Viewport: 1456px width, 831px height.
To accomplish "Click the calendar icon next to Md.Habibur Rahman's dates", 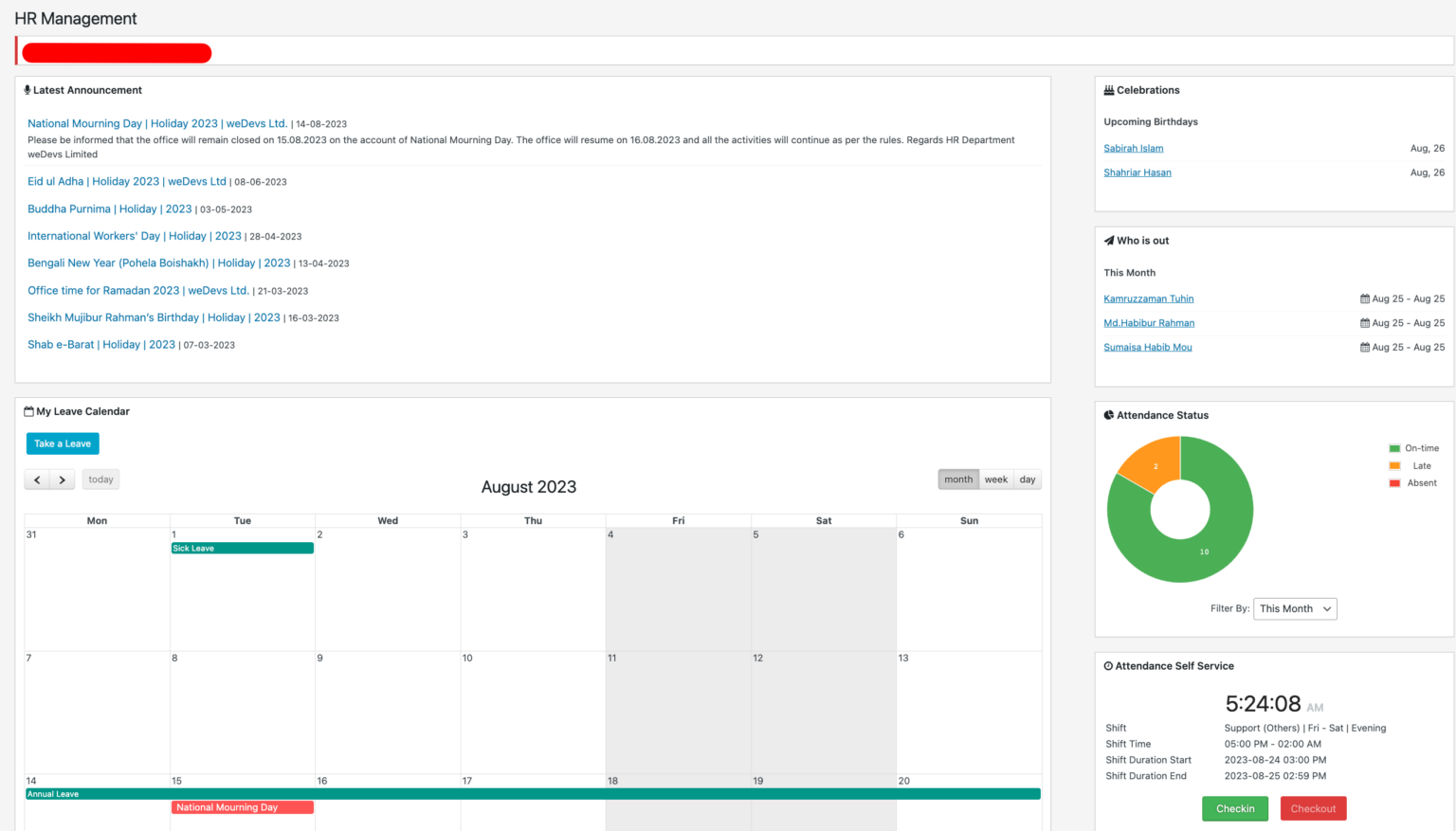I will (x=1365, y=322).
